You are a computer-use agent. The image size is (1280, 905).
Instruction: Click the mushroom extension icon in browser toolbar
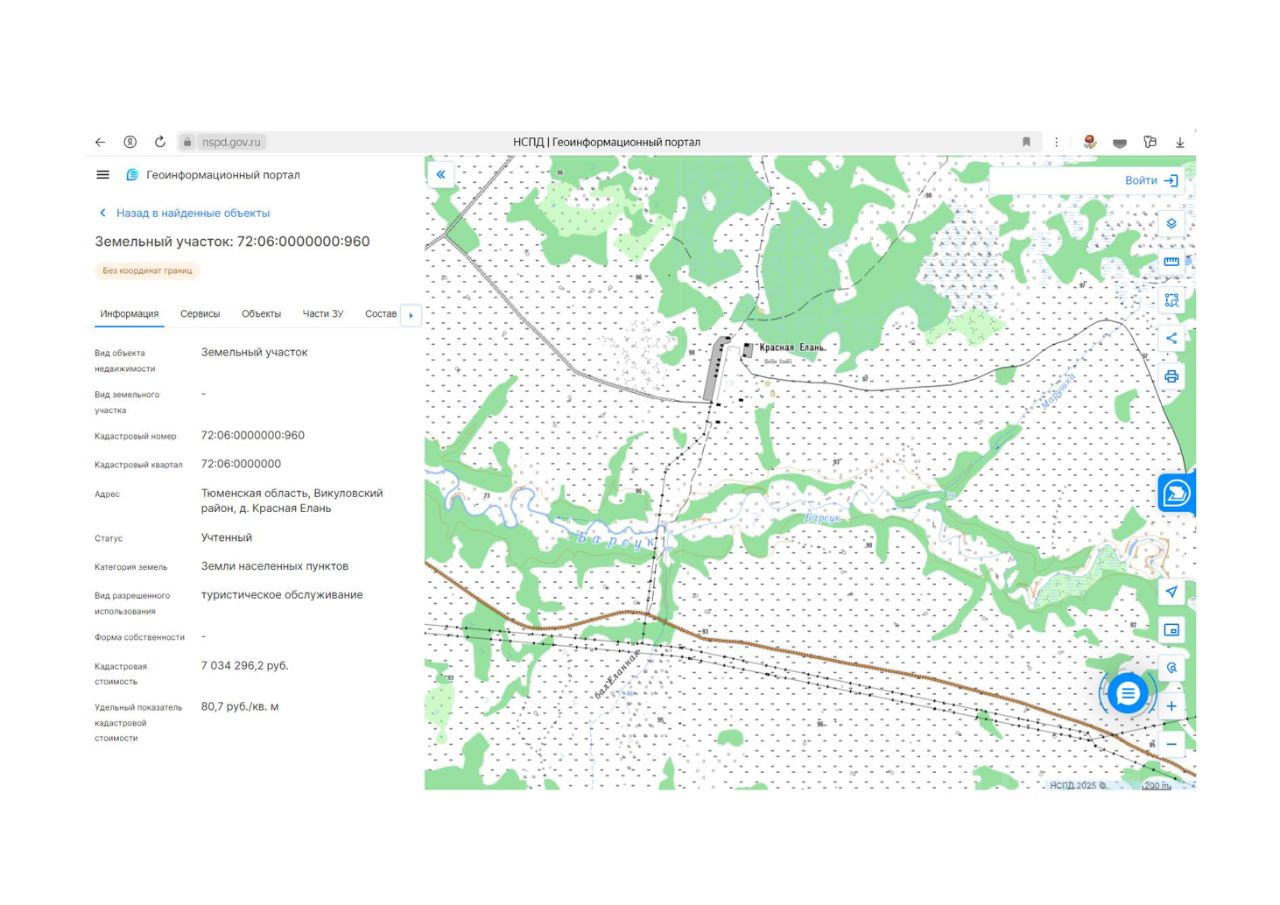[1090, 142]
